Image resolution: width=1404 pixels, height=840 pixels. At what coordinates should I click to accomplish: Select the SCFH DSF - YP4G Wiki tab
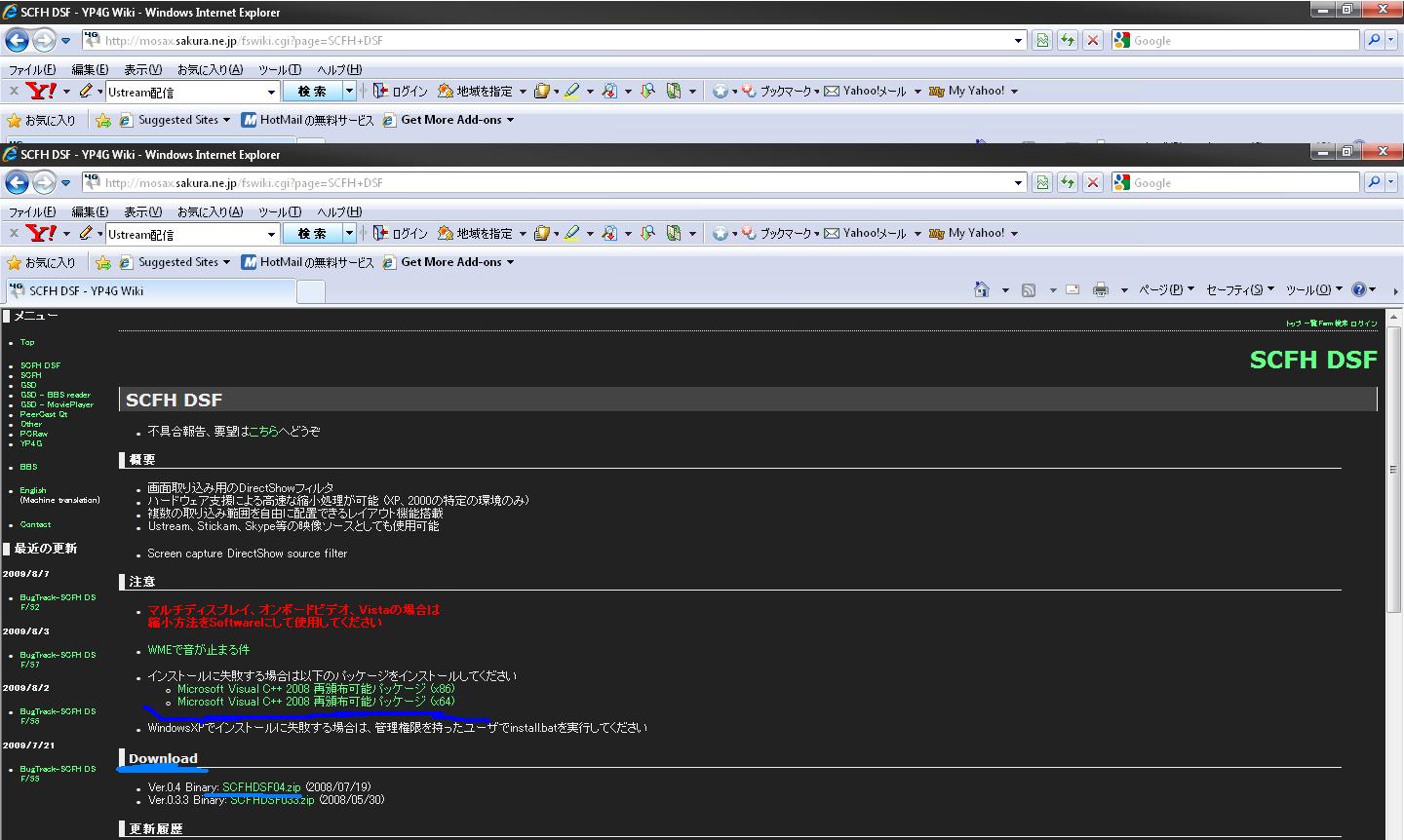coord(150,291)
